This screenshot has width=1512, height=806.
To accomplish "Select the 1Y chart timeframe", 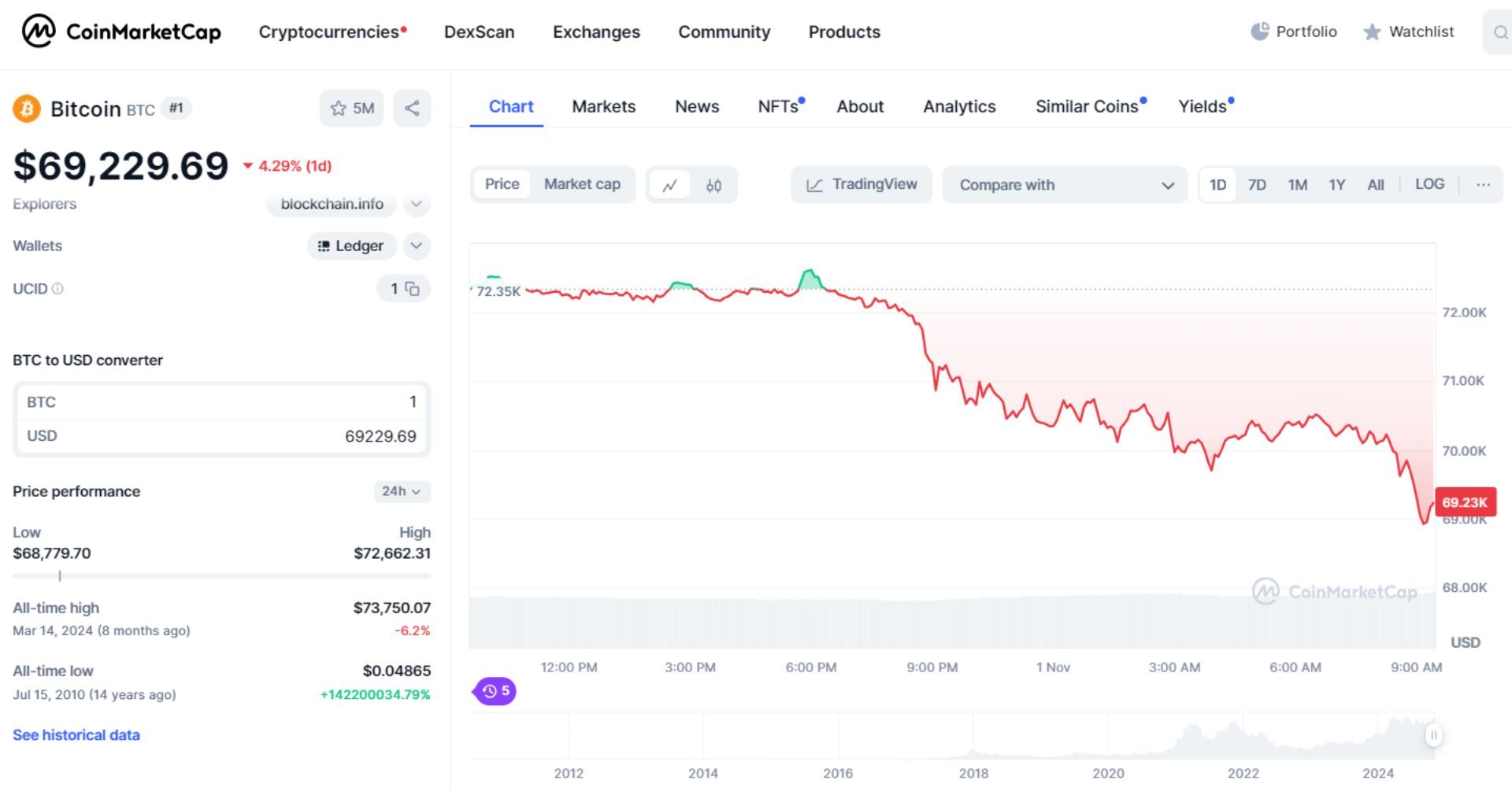I will point(1336,184).
